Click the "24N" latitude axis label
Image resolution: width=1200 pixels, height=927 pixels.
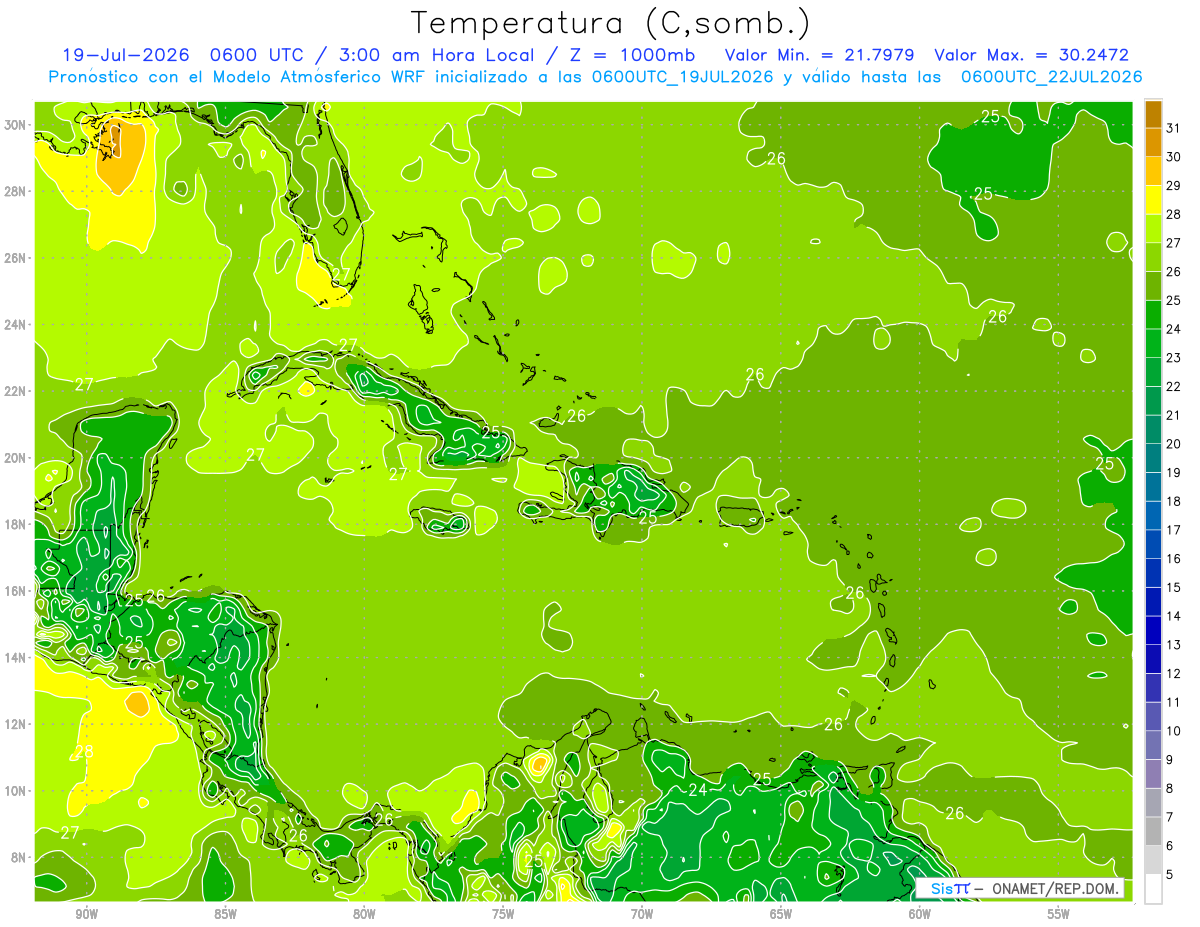pos(15,324)
